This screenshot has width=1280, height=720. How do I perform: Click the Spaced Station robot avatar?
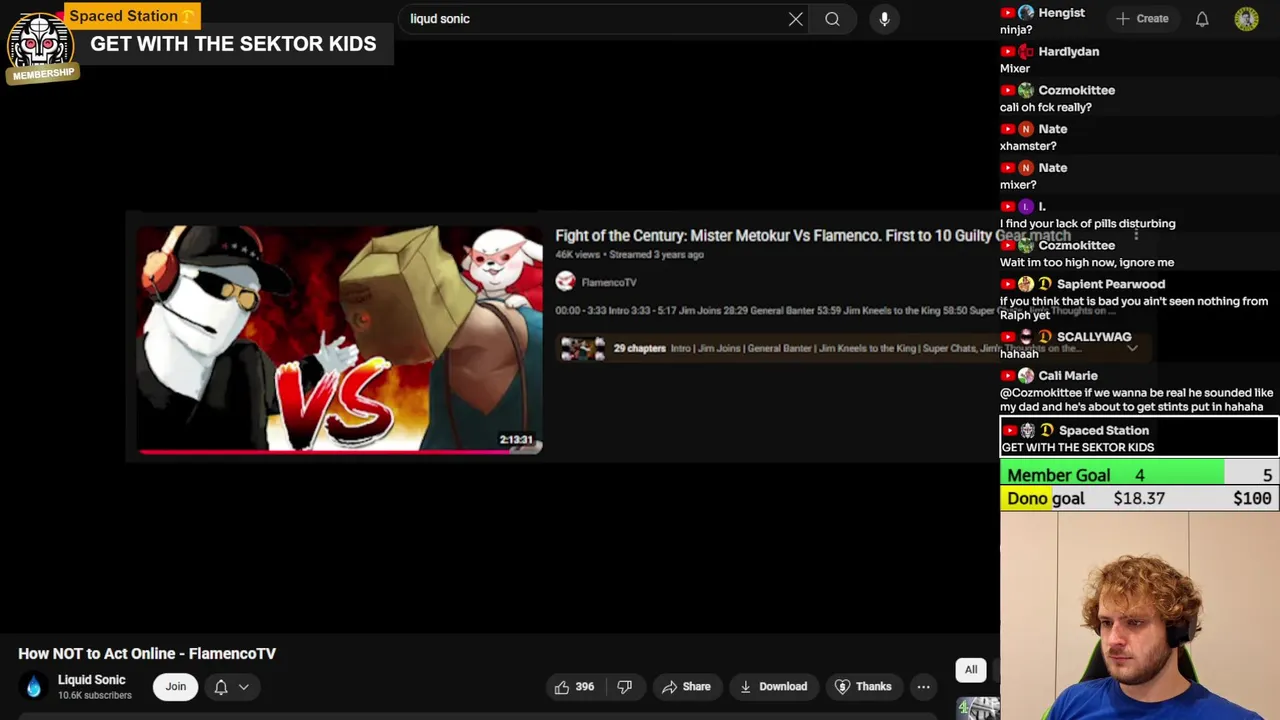click(40, 42)
